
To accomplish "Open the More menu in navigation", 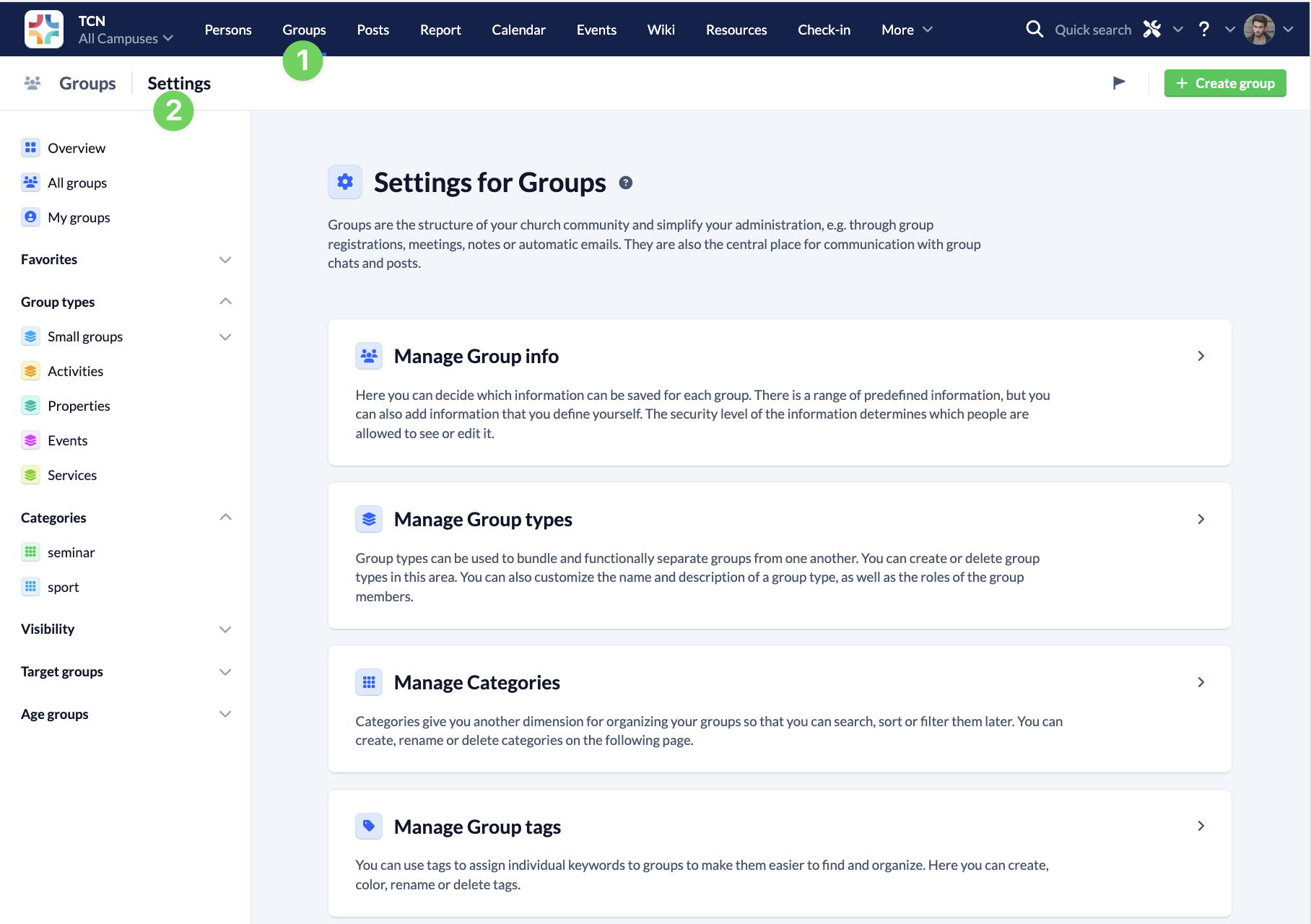I will coord(906,29).
